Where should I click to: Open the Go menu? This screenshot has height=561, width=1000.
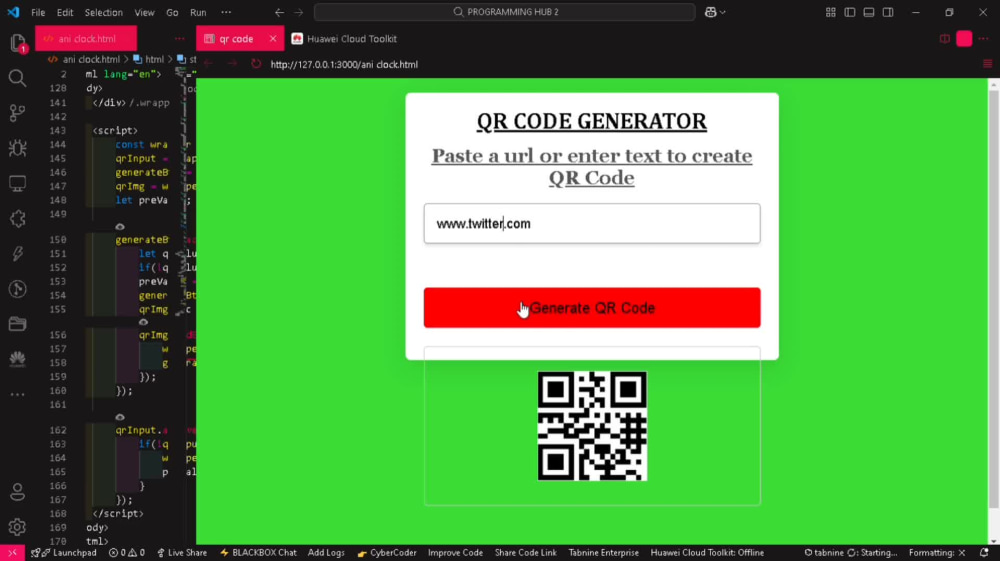click(172, 12)
